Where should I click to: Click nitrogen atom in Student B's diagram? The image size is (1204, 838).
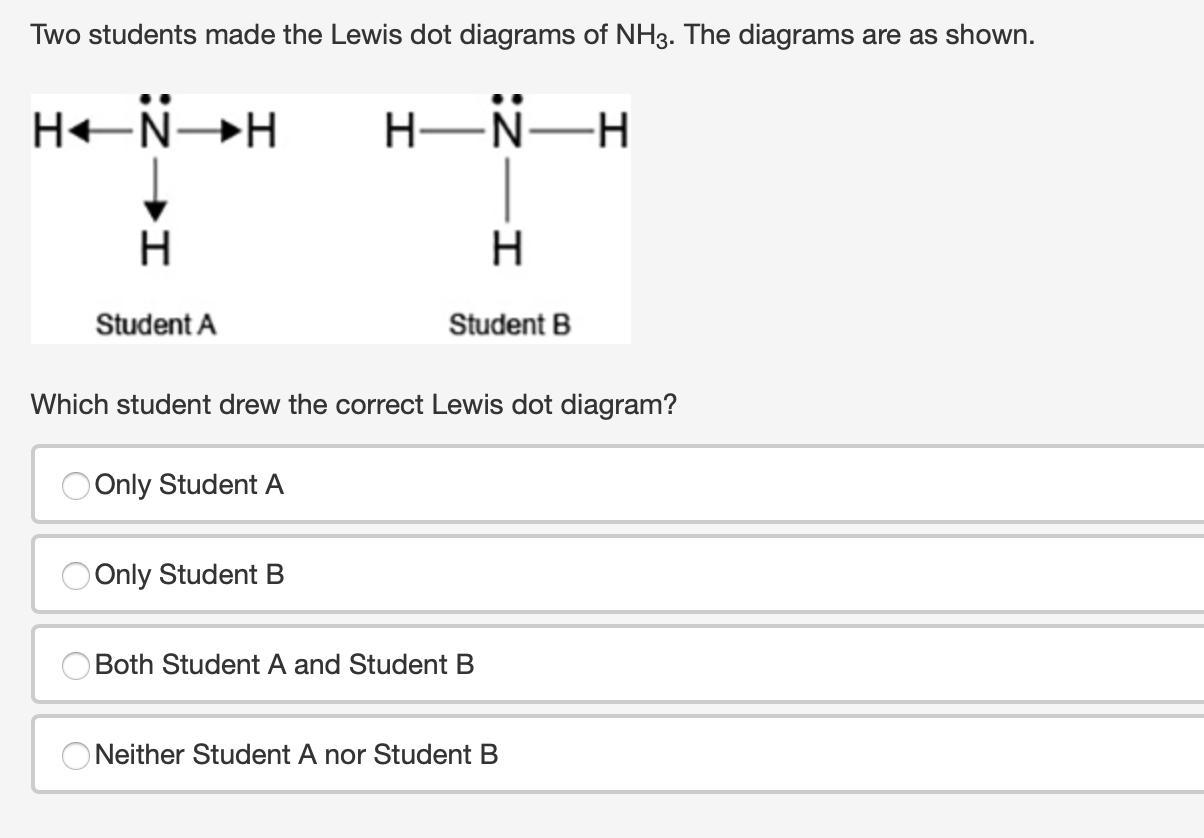[508, 132]
